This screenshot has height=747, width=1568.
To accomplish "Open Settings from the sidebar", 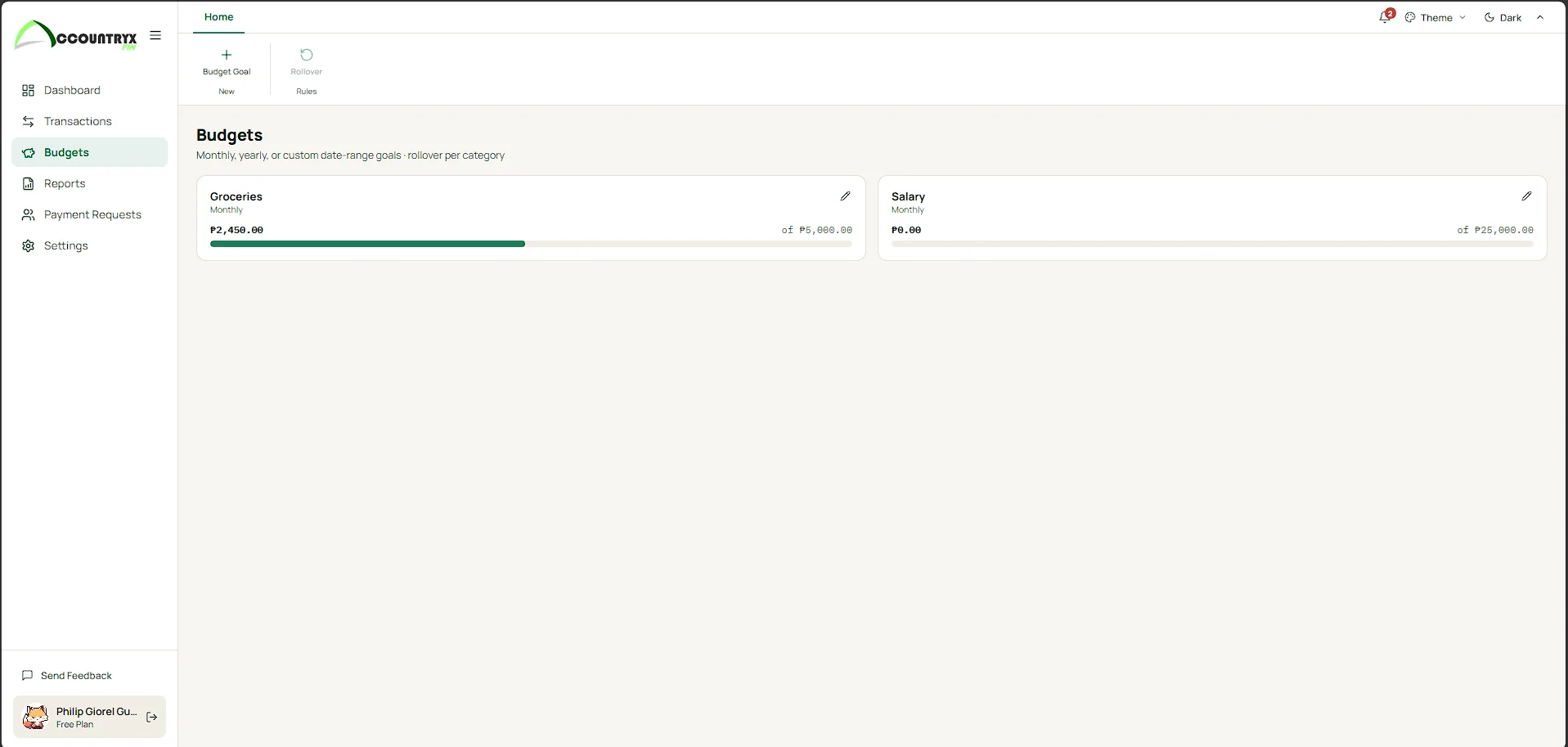I will (89, 245).
